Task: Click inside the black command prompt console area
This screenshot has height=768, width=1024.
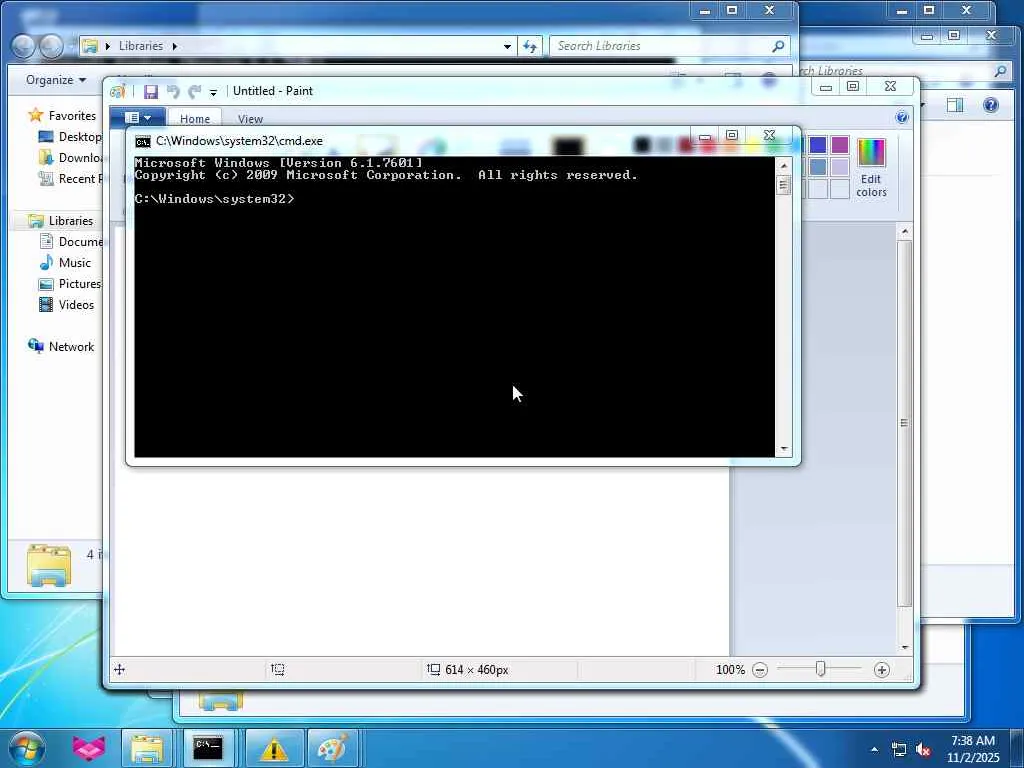Action: 455,307
